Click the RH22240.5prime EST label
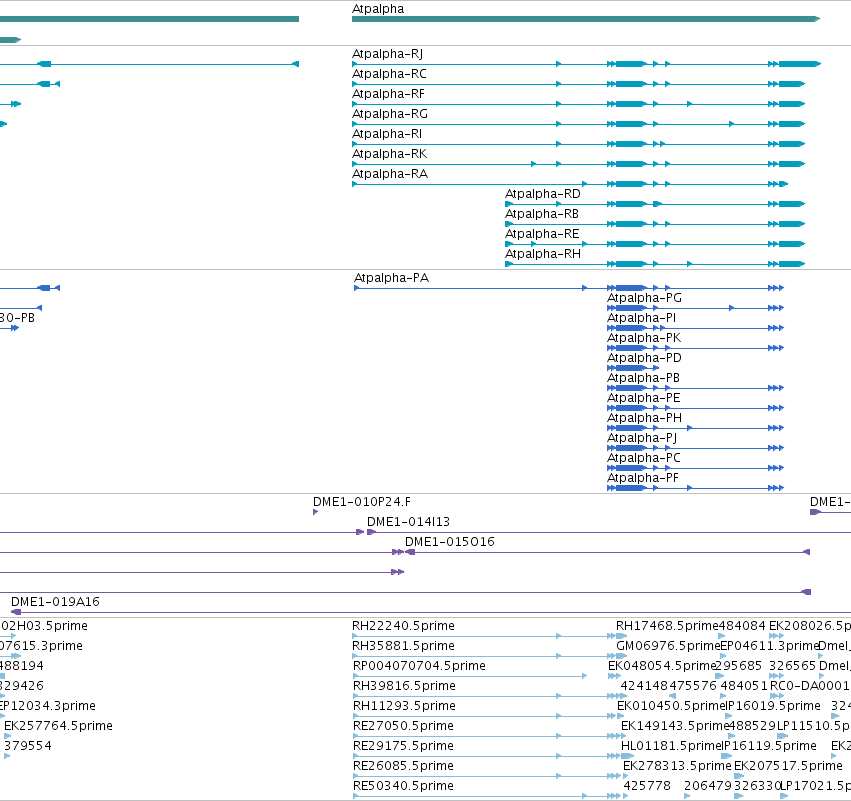Screen dimensions: 851x801 [x=403, y=626]
